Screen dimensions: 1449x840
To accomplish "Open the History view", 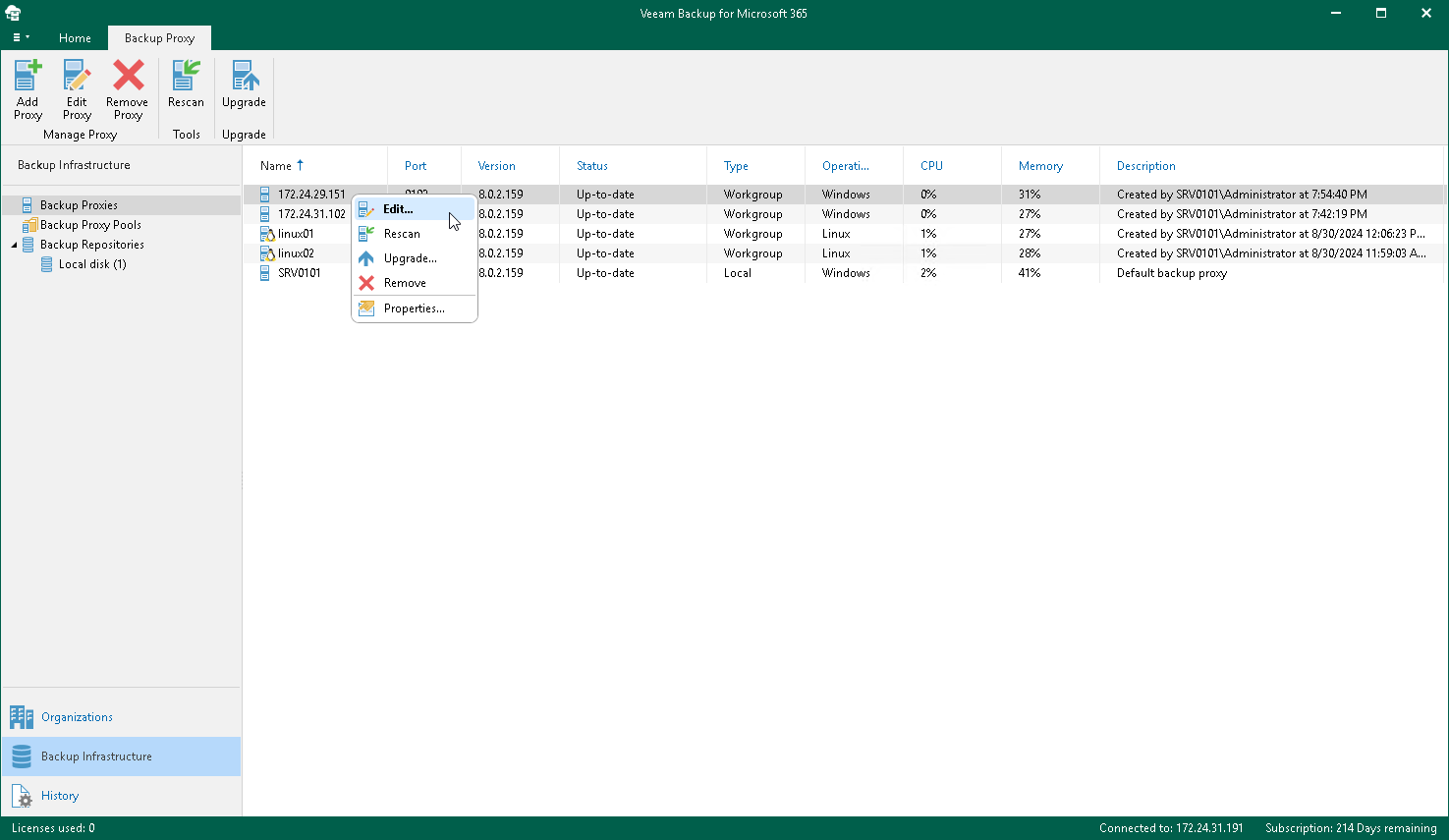I will 121,796.
